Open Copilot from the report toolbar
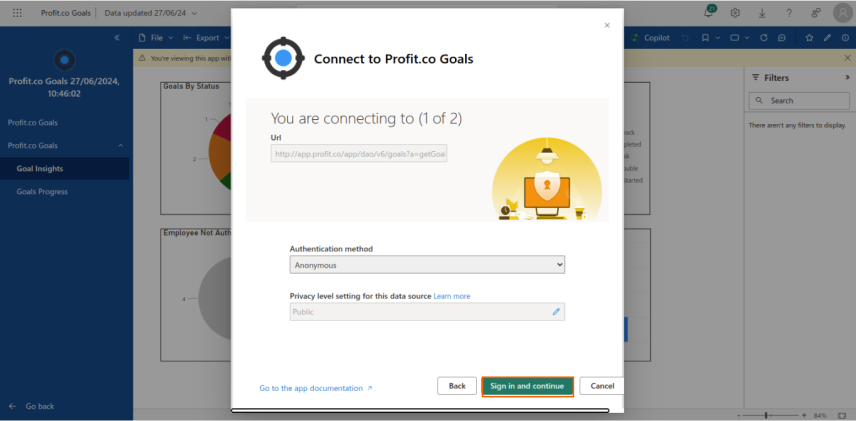The height and width of the screenshot is (421, 856). [x=650, y=38]
